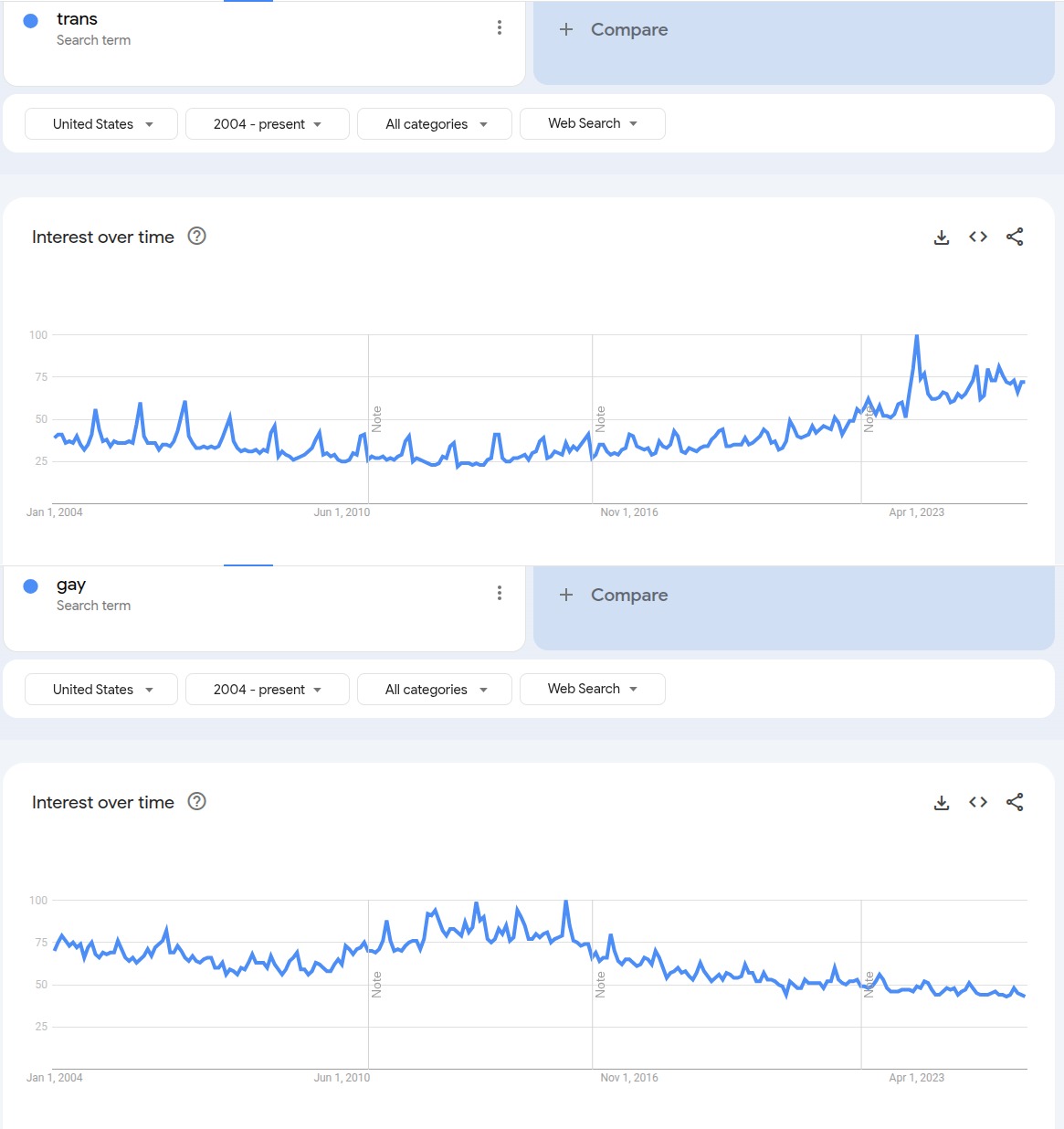Click help icon beside bottom Interest over time
Viewport: 1064px width, 1129px height.
[196, 801]
